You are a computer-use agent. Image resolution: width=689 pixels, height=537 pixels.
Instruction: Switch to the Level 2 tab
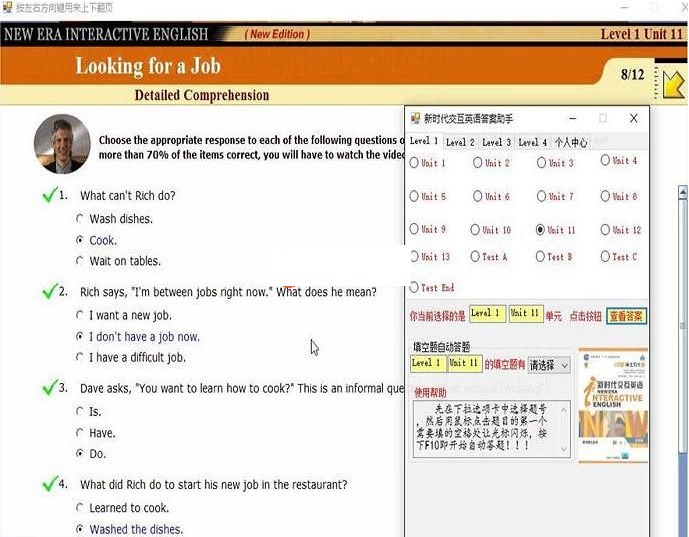pos(460,142)
